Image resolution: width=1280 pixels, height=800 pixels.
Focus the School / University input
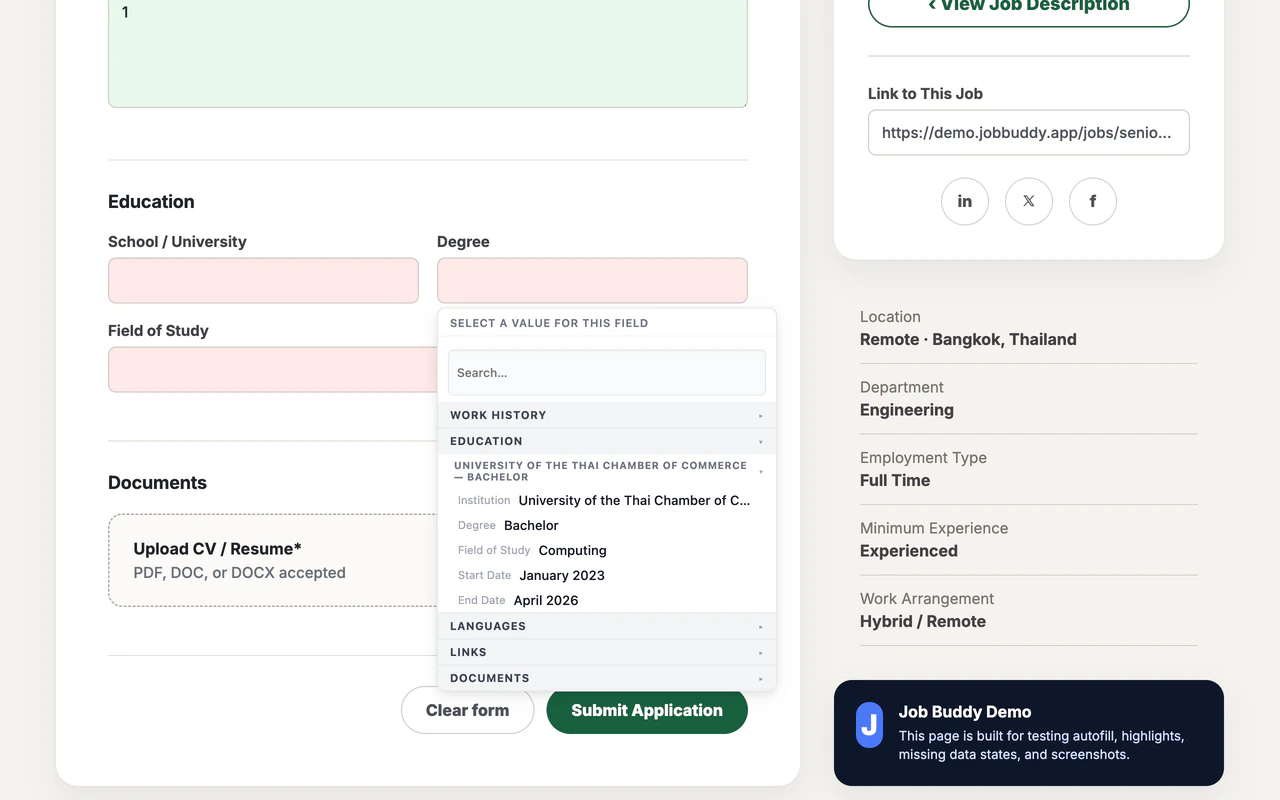[263, 280]
